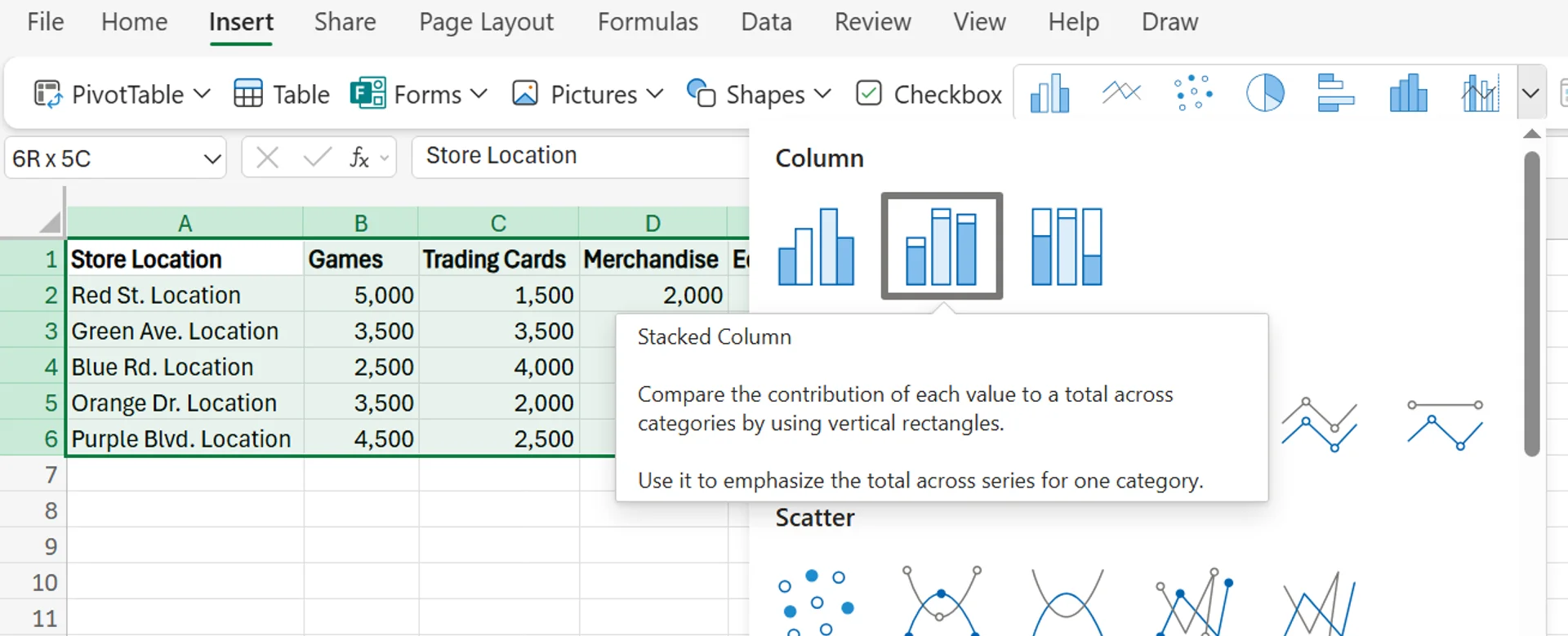Image resolution: width=1568 pixels, height=636 pixels.
Task: Expand the Name Box dropdown
Action: click(x=212, y=158)
